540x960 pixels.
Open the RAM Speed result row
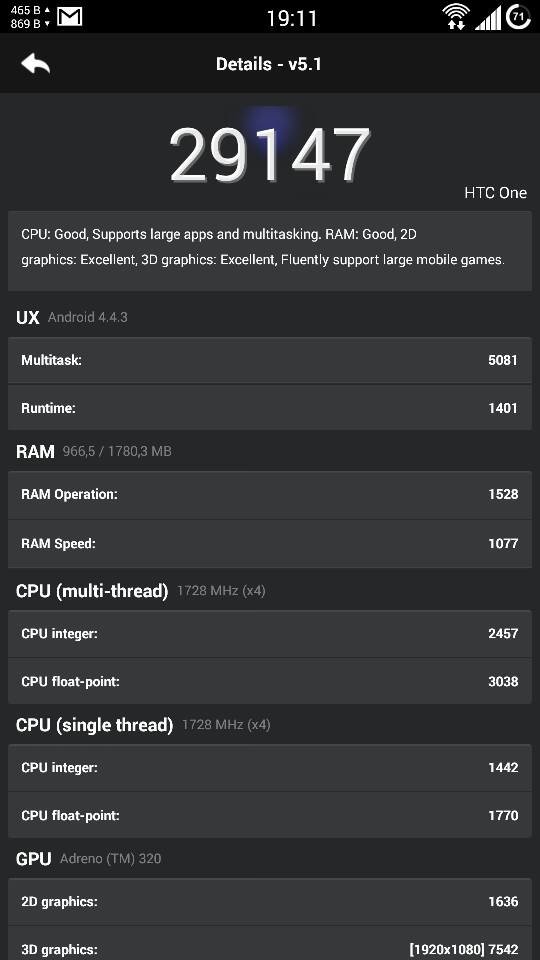point(270,544)
